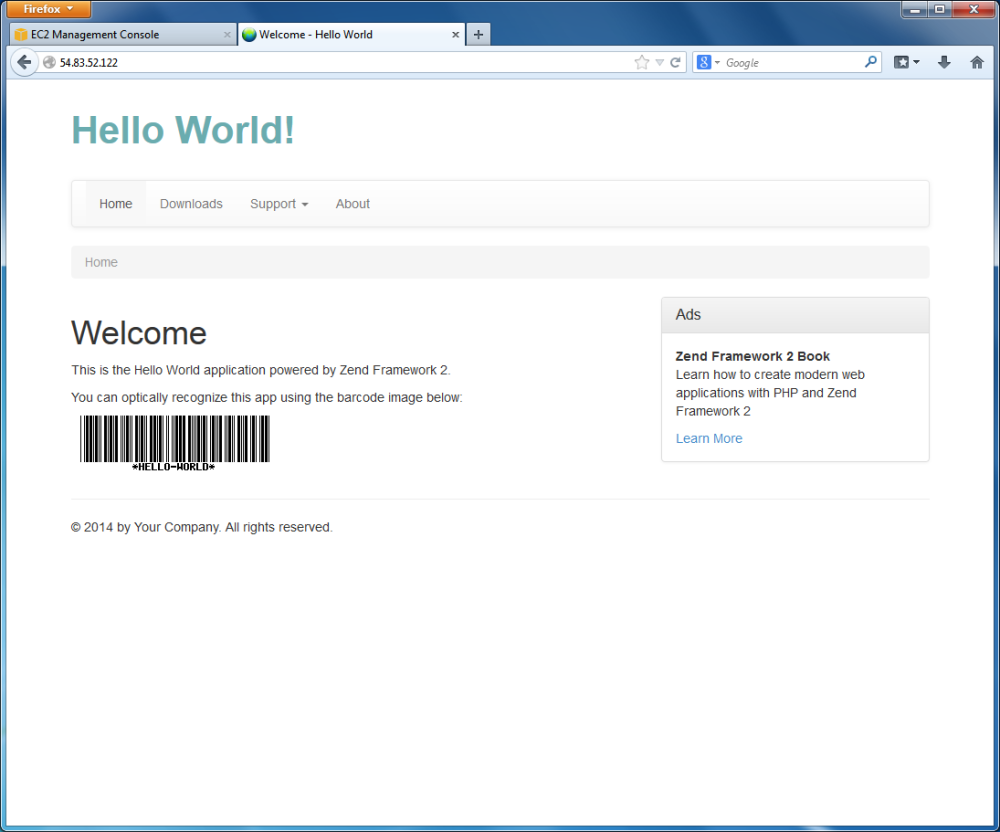Click the Home navigation item
1000x832 pixels.
115,204
